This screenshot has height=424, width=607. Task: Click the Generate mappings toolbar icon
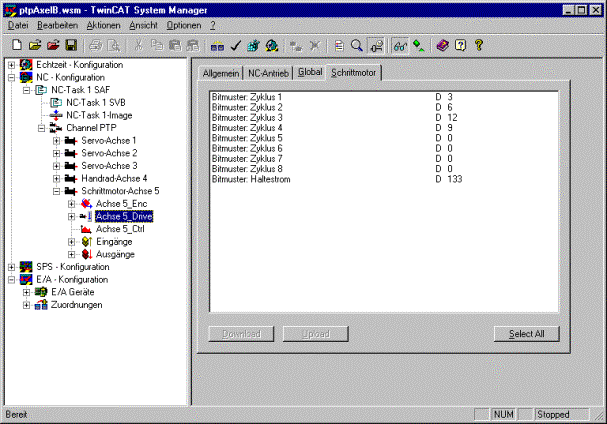click(217, 46)
